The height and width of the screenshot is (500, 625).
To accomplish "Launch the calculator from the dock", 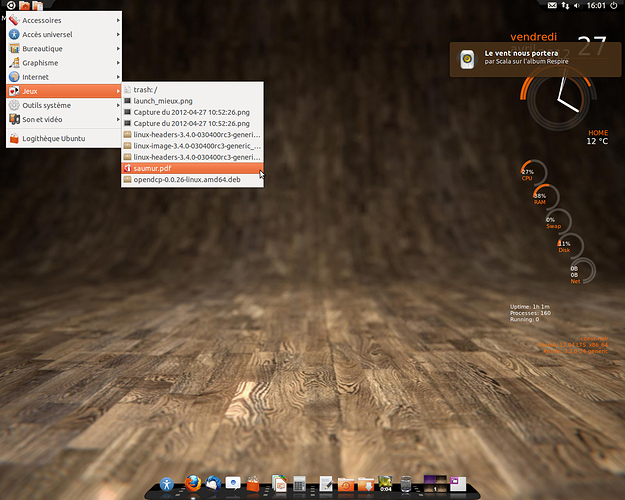I will tap(299, 484).
